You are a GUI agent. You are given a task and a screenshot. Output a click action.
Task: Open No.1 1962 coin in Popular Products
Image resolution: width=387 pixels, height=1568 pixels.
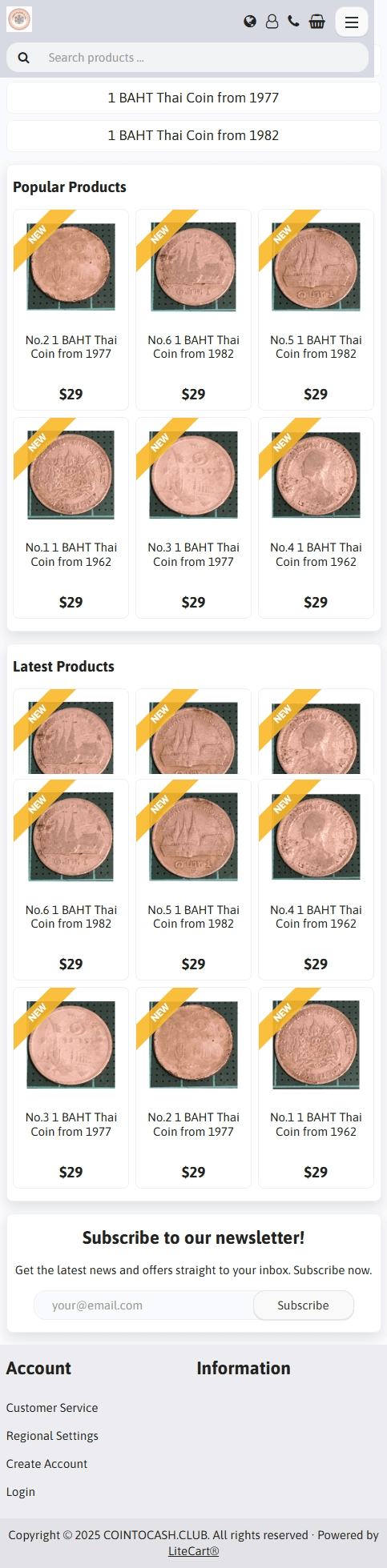pyautogui.click(x=71, y=518)
